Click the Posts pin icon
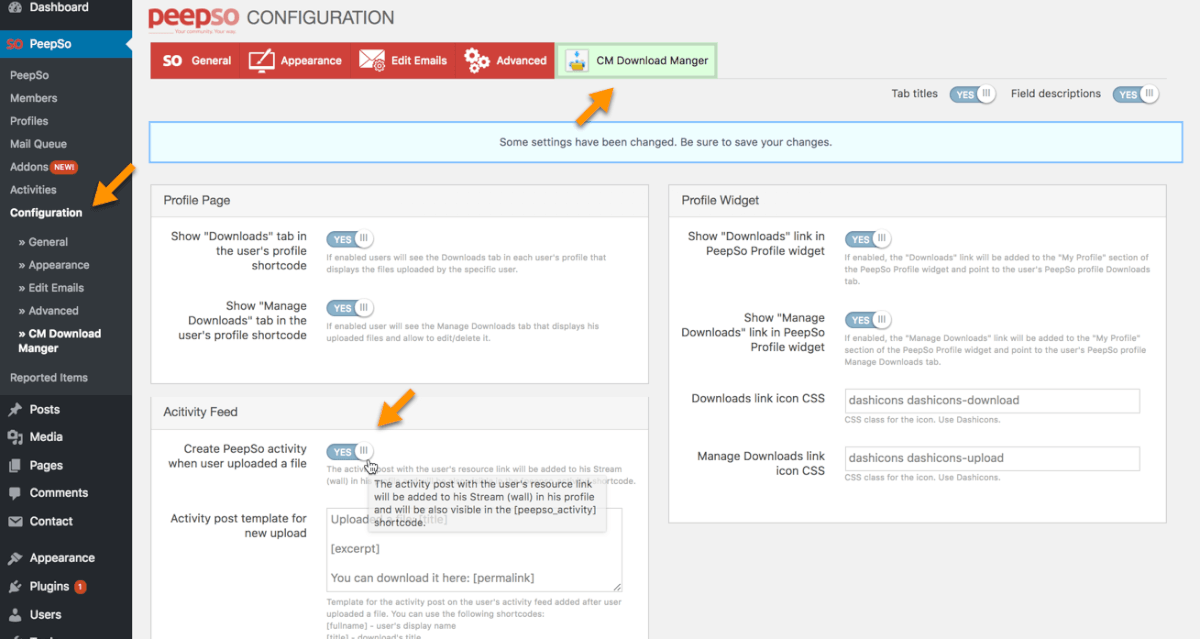 15,410
